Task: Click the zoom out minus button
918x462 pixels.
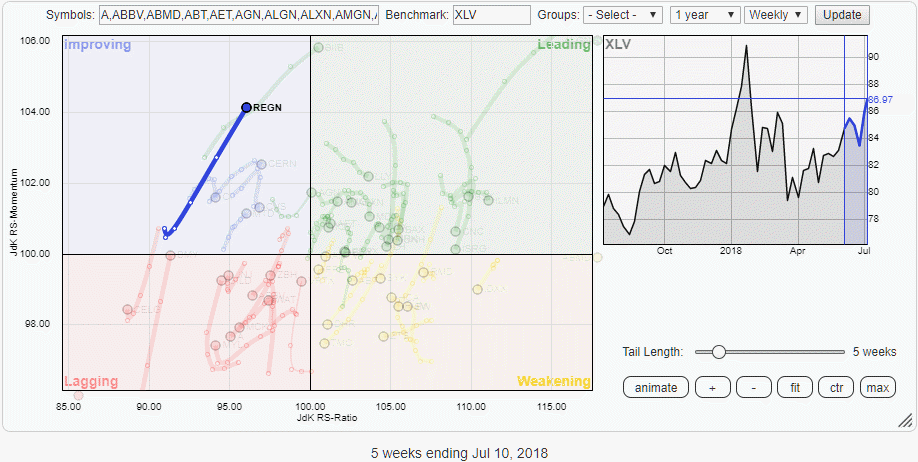Action: pos(753,388)
